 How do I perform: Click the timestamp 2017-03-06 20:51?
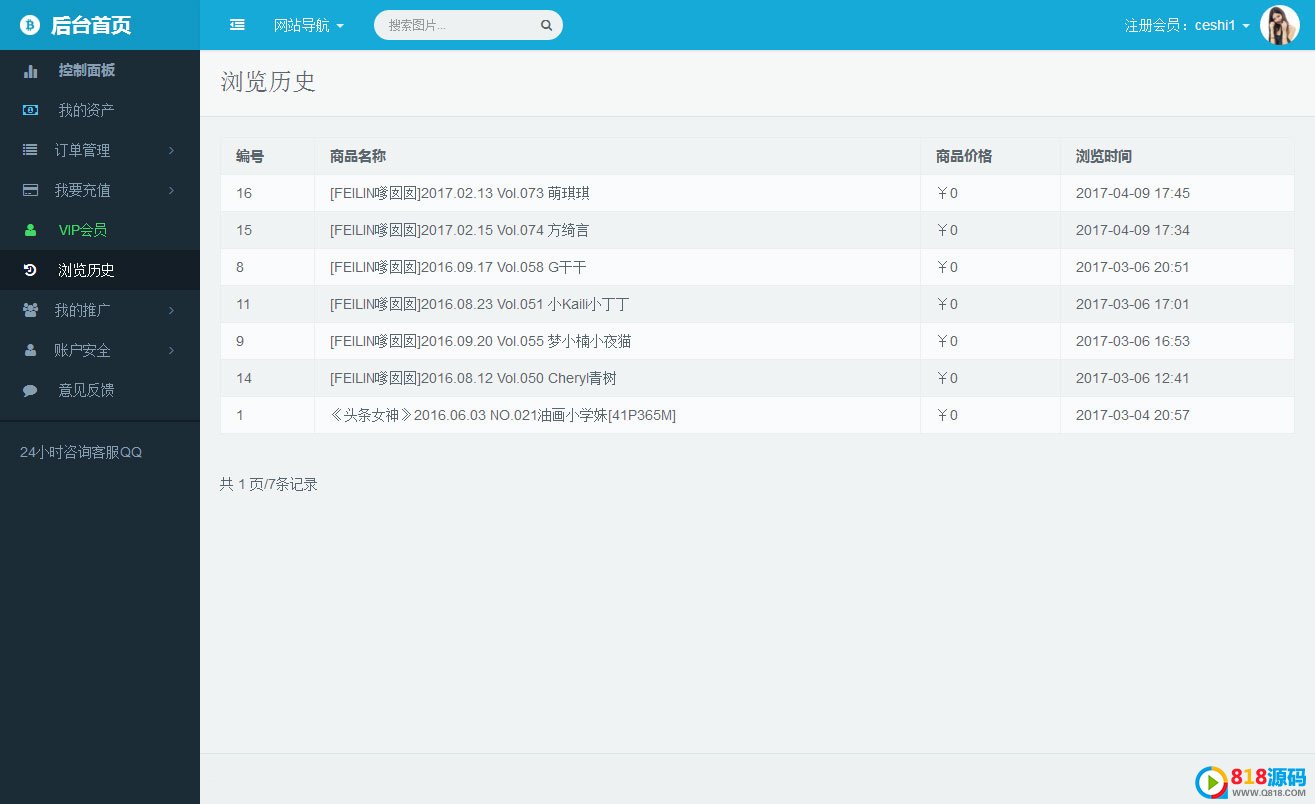pos(1133,267)
